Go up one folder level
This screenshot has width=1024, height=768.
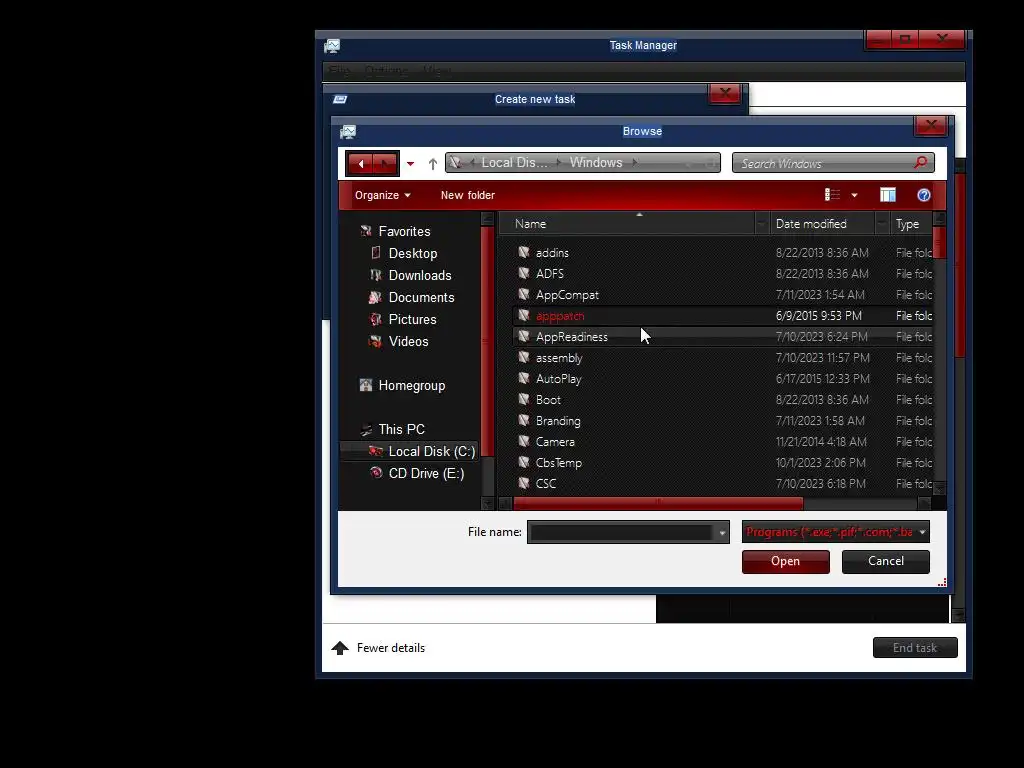[432, 163]
